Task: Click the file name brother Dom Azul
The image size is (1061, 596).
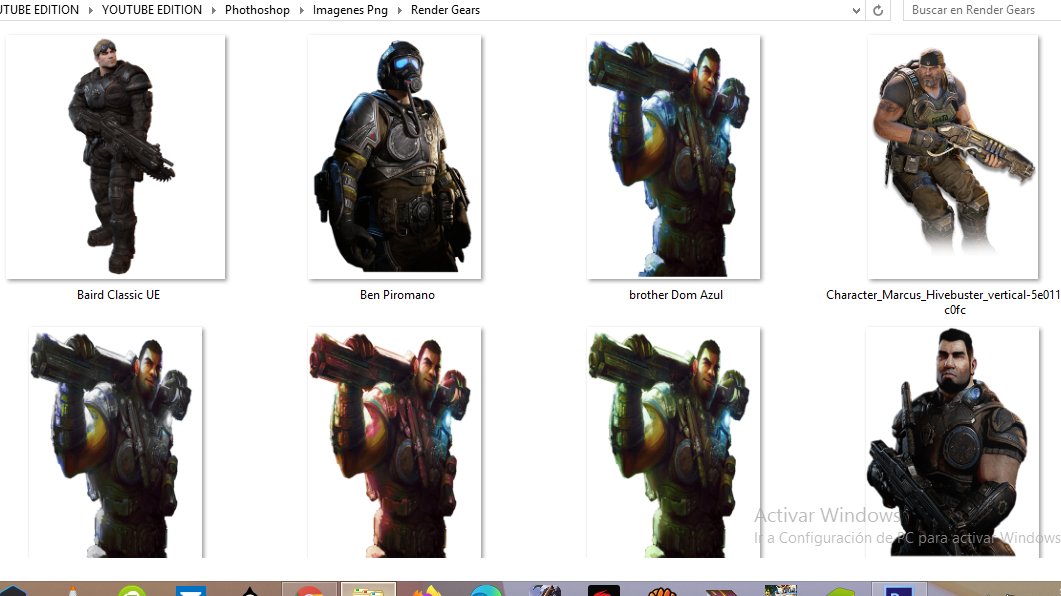Action: coord(676,295)
